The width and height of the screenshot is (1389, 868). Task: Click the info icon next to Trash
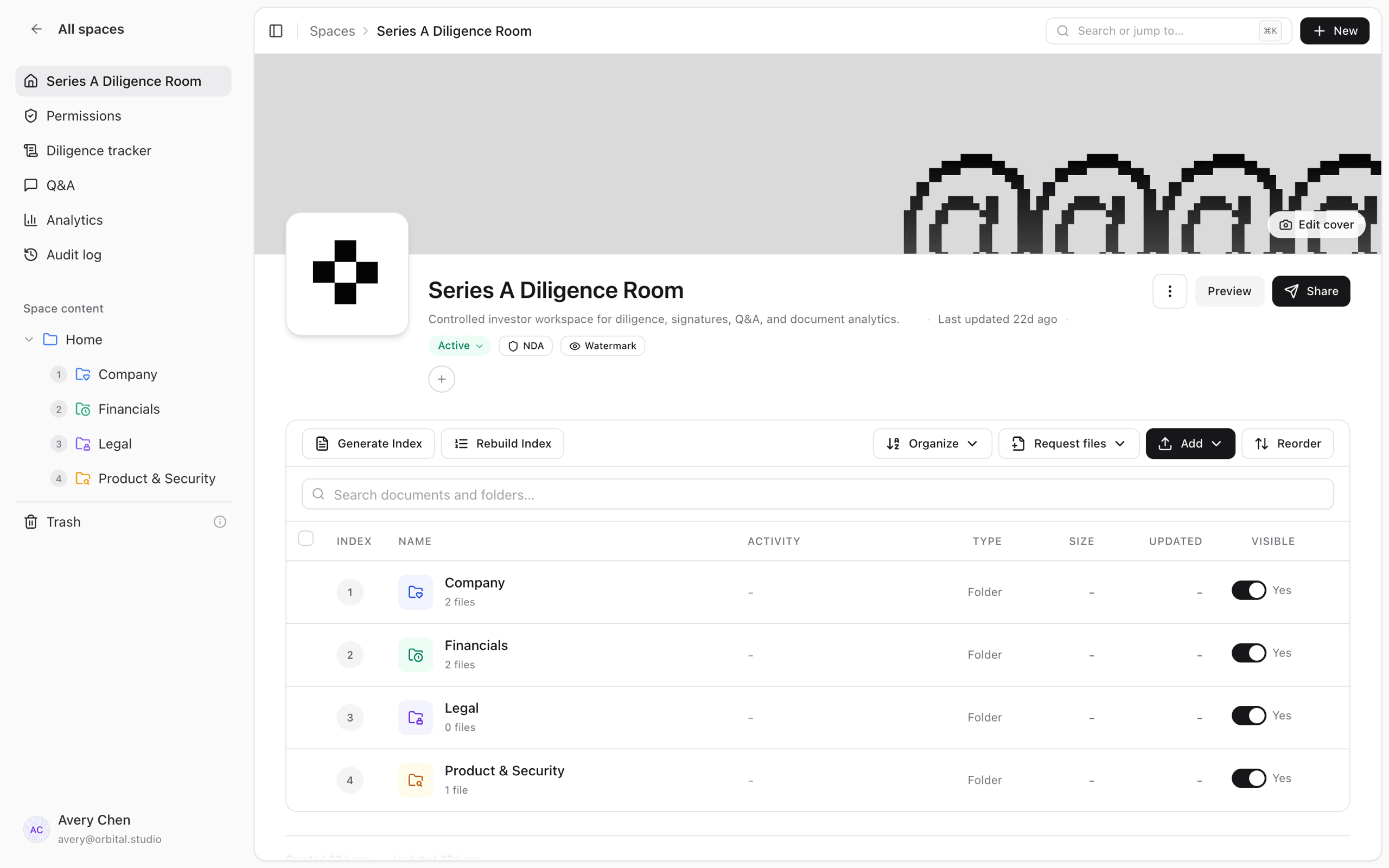220,522
